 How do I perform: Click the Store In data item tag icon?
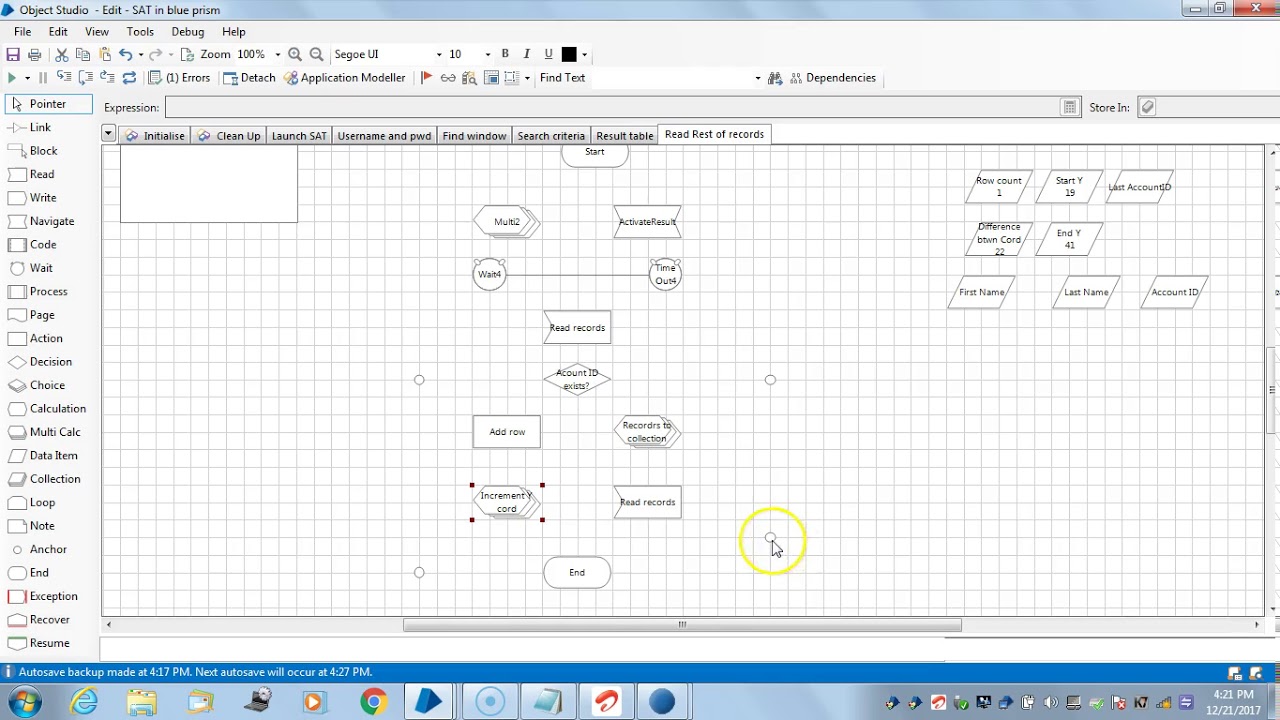(x=1147, y=107)
